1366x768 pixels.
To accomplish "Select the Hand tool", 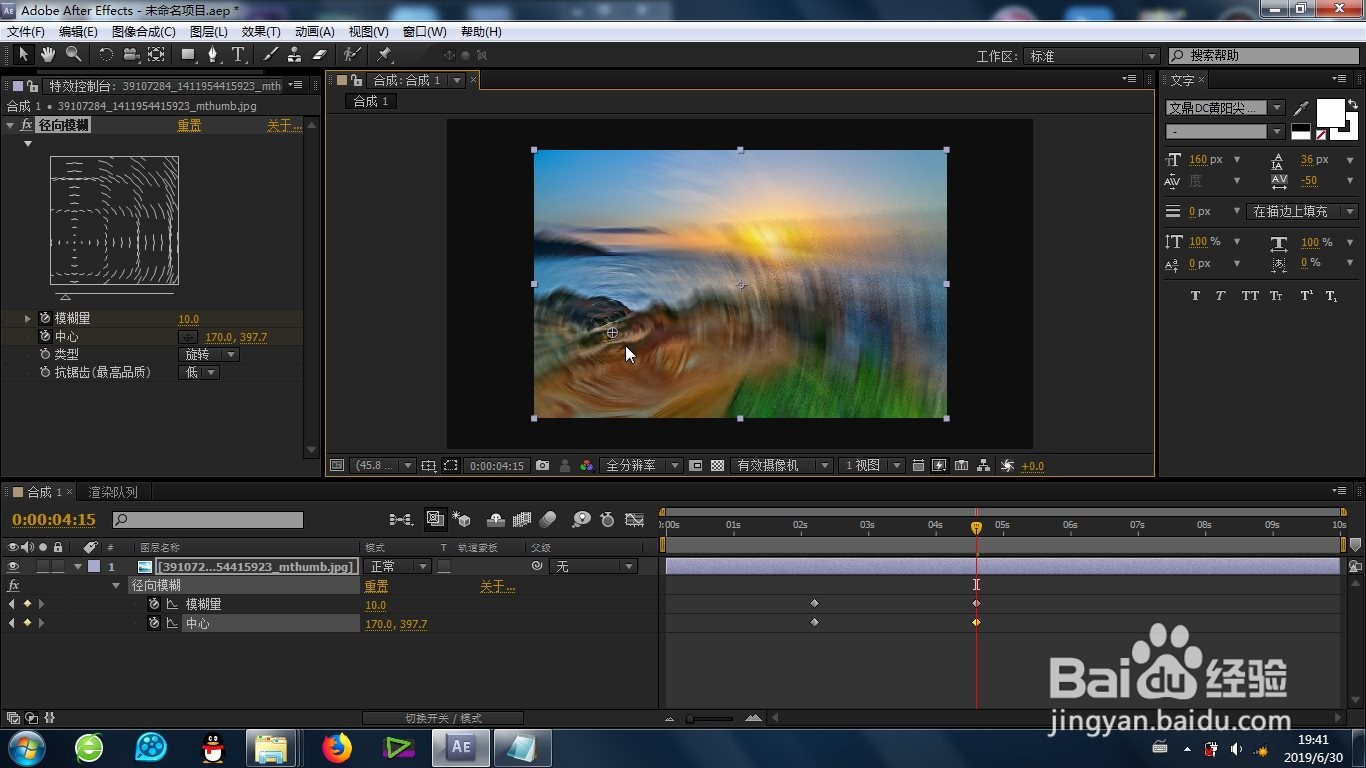I will coord(48,55).
